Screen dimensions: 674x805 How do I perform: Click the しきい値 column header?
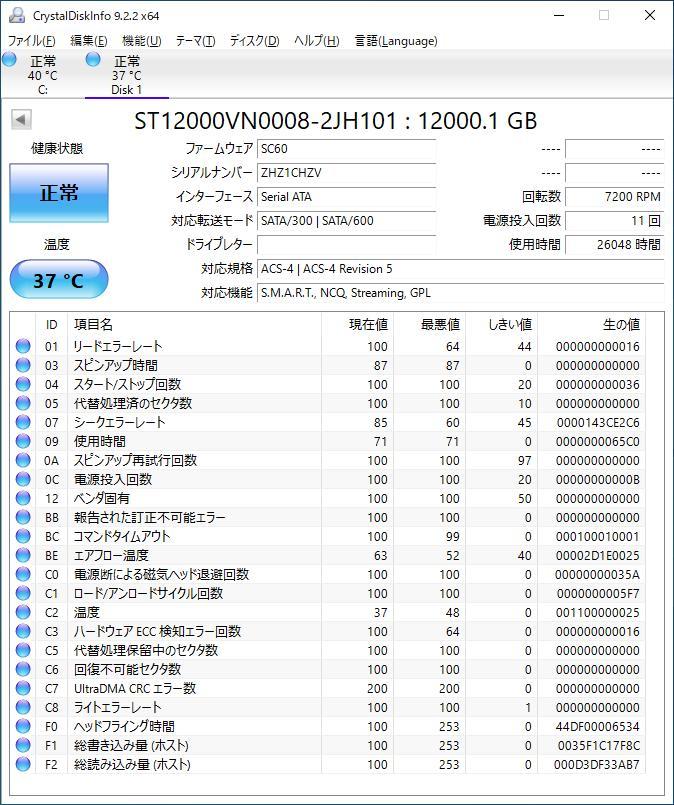click(x=502, y=324)
